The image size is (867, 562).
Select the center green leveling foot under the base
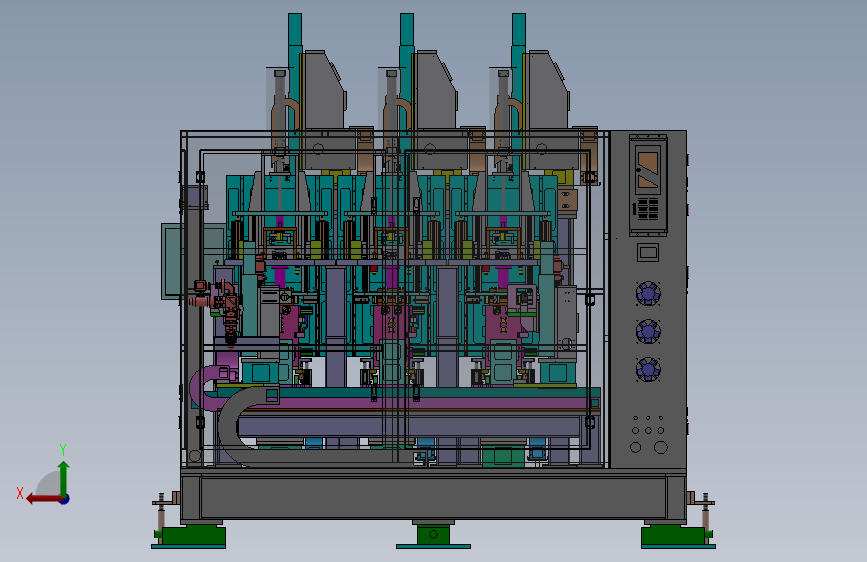click(434, 535)
